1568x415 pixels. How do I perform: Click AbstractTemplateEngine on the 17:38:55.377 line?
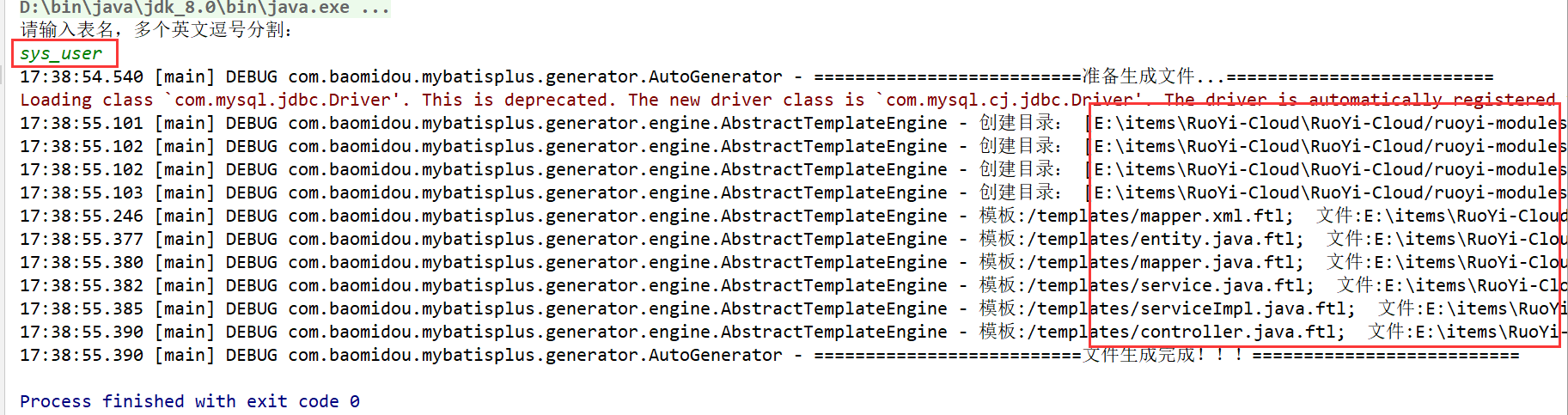[x=833, y=240]
